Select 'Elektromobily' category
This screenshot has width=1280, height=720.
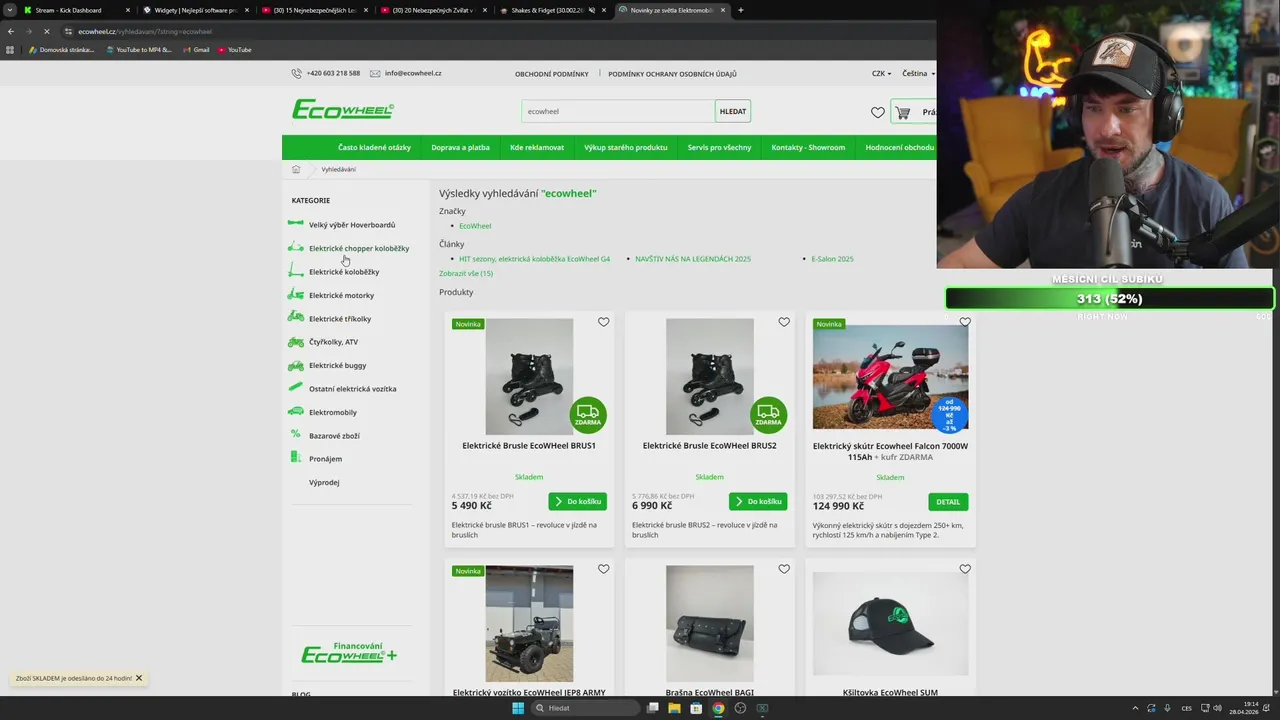click(333, 412)
